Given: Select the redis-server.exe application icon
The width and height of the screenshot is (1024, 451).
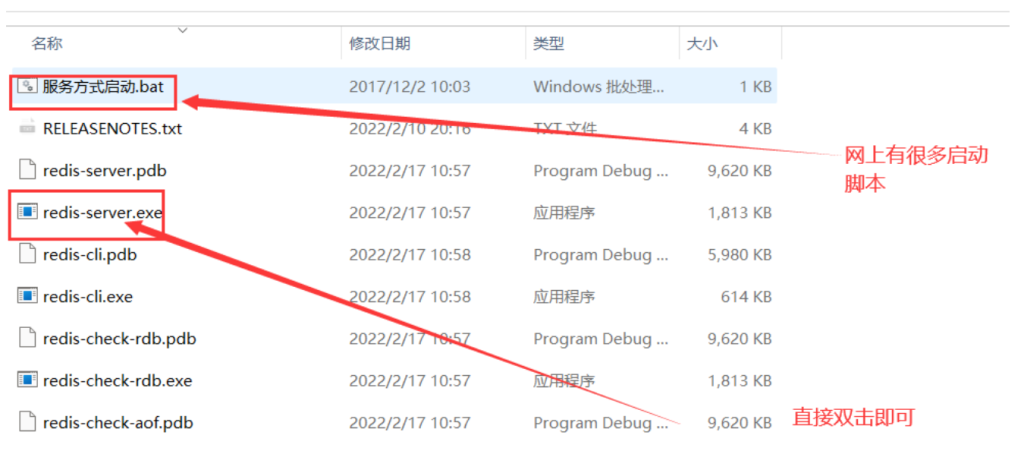Looking at the screenshot, I should coord(27,212).
